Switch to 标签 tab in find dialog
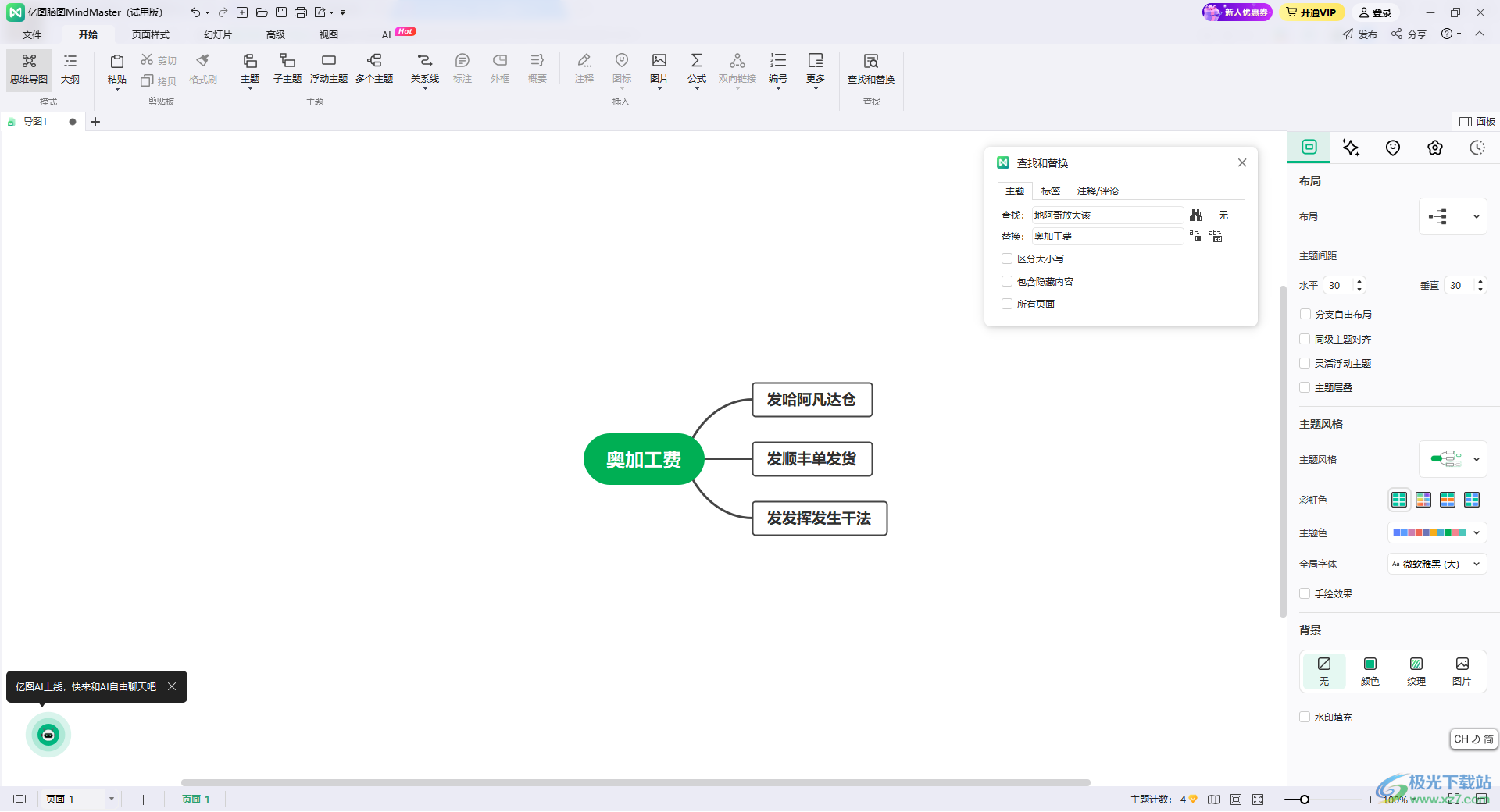 click(x=1051, y=191)
